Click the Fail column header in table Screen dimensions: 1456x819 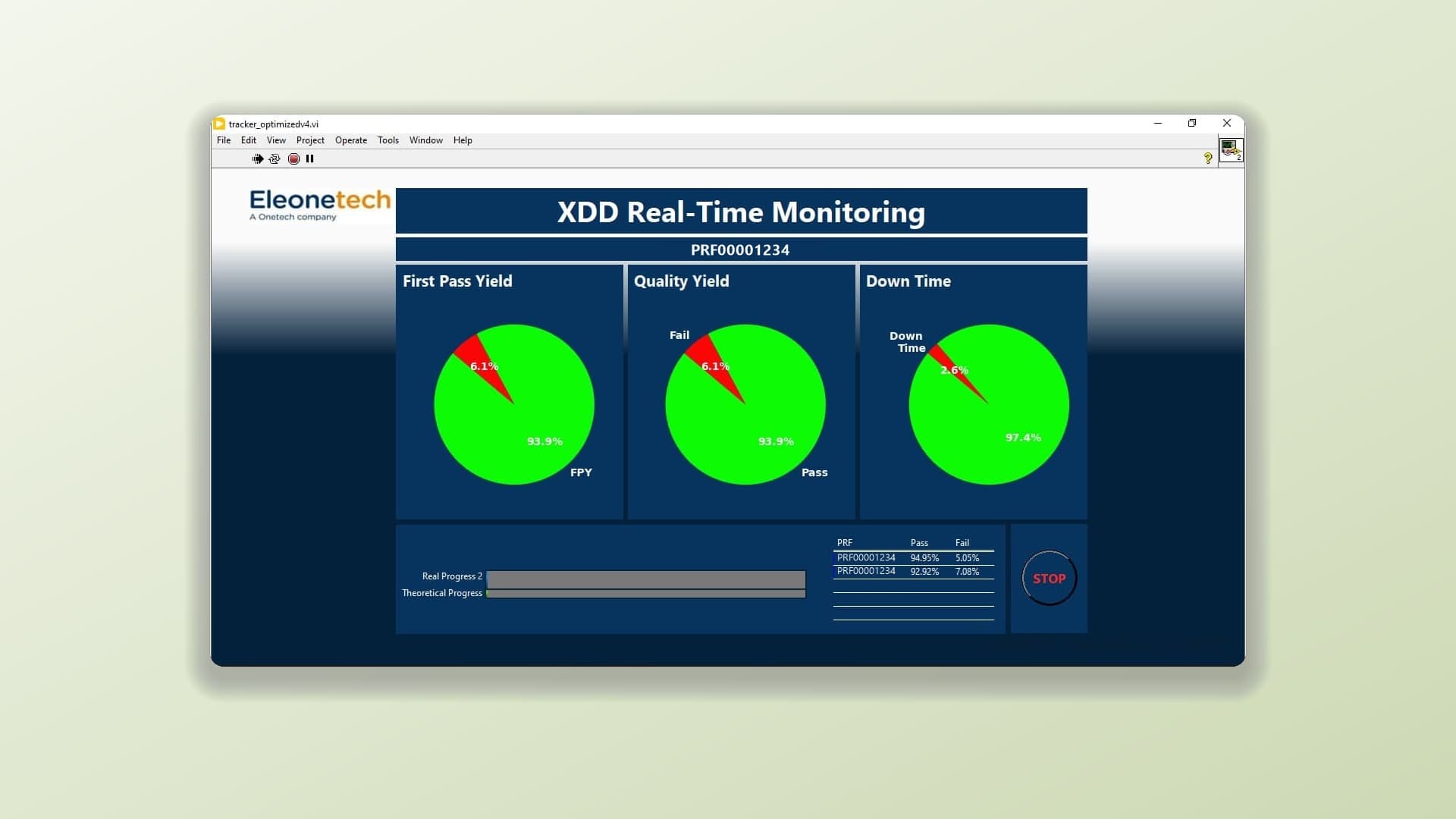pyautogui.click(x=962, y=543)
